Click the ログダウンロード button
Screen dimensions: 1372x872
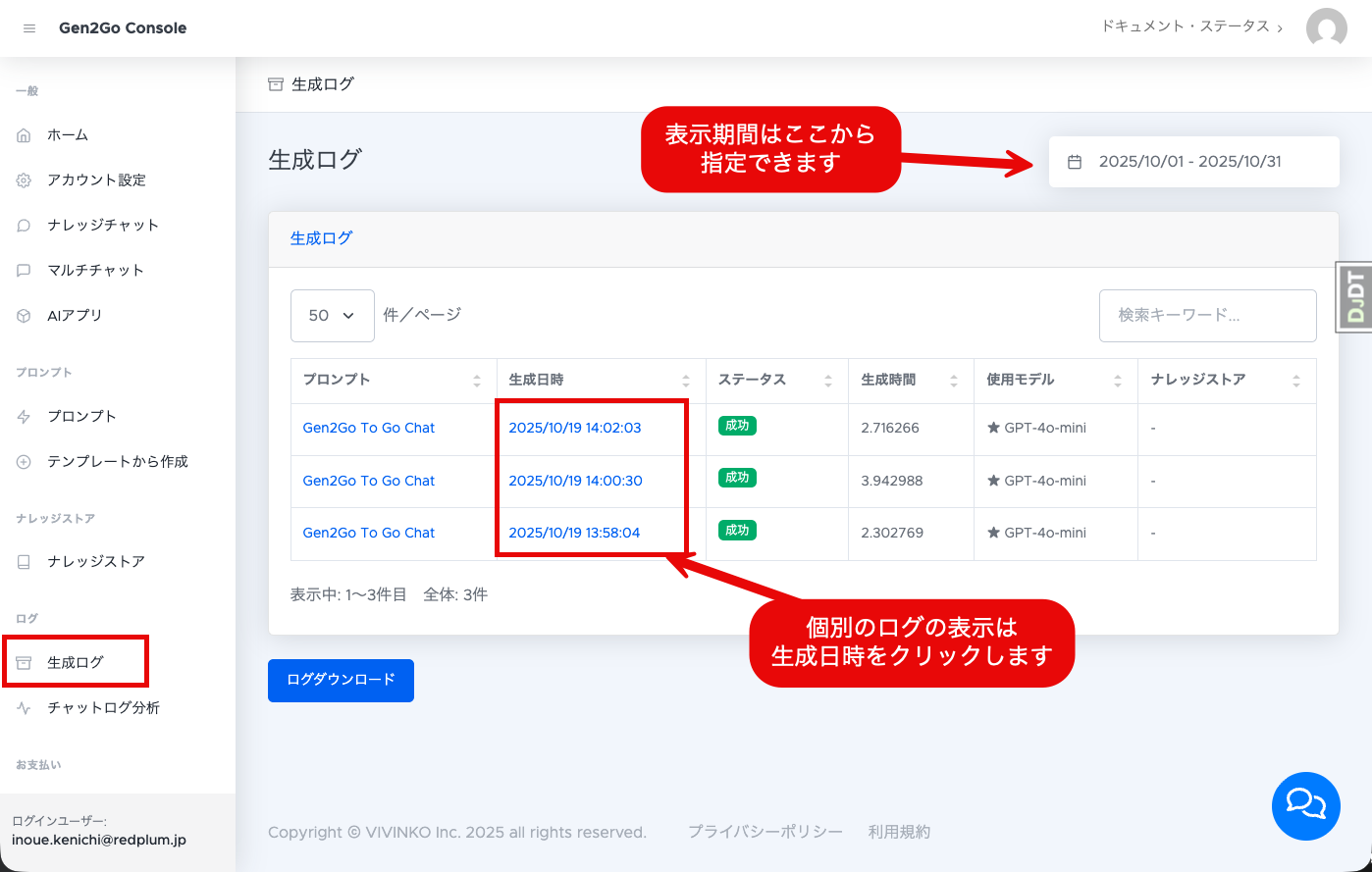341,681
